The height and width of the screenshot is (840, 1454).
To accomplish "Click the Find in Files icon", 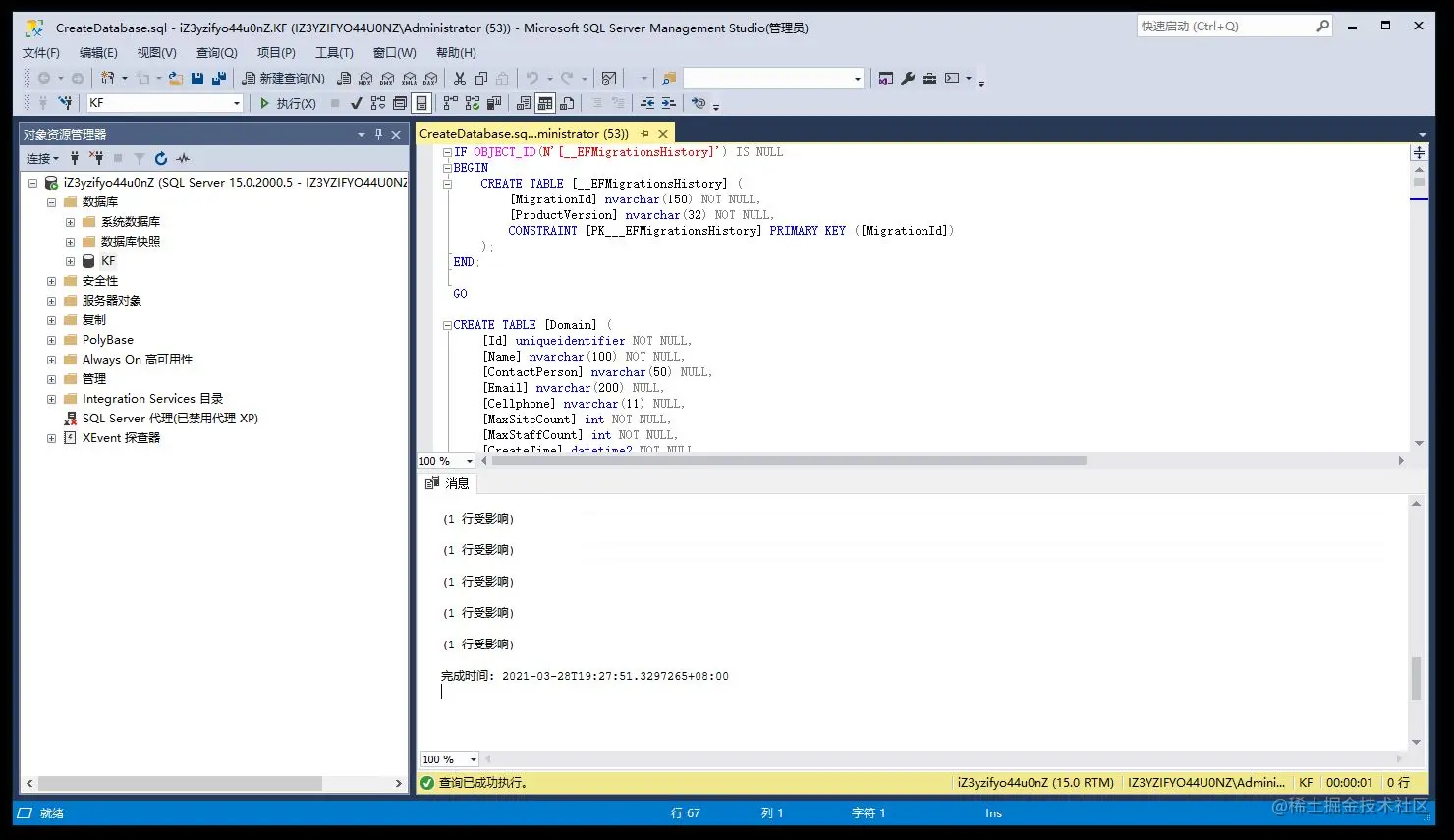I will click(669, 79).
